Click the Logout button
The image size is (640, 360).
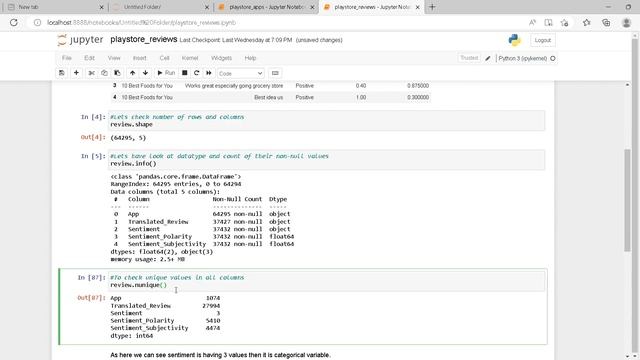click(542, 40)
